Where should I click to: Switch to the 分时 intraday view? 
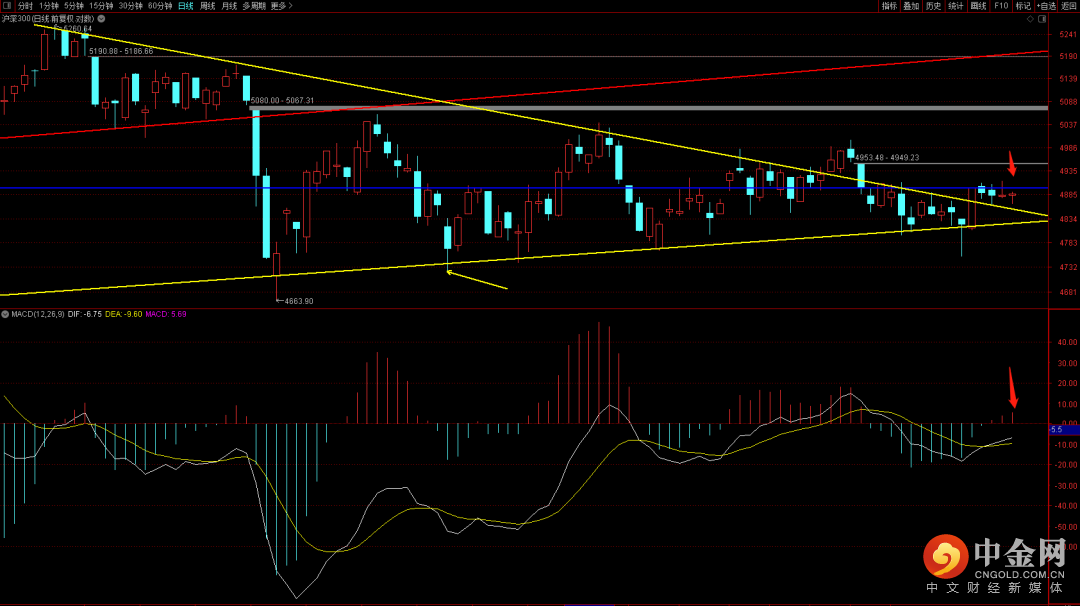[x=25, y=6]
